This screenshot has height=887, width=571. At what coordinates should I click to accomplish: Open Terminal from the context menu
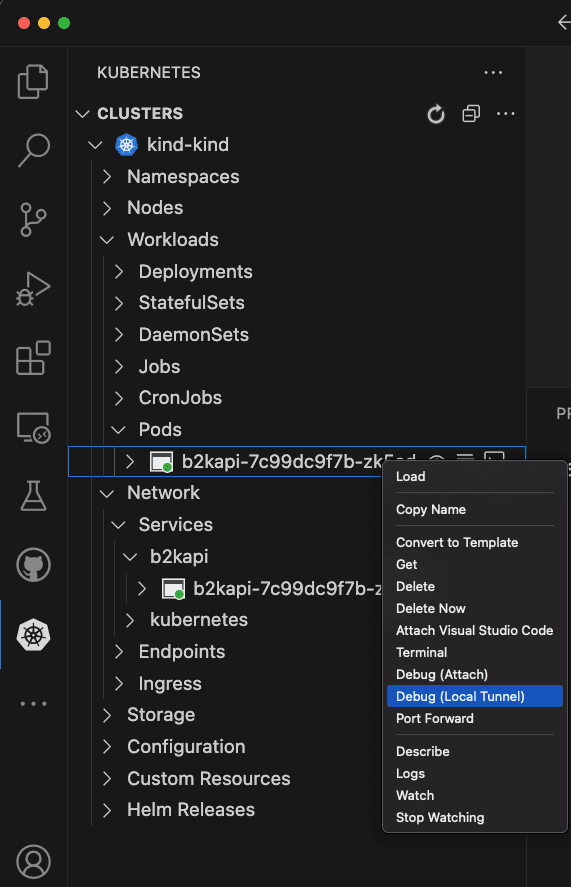475,653
